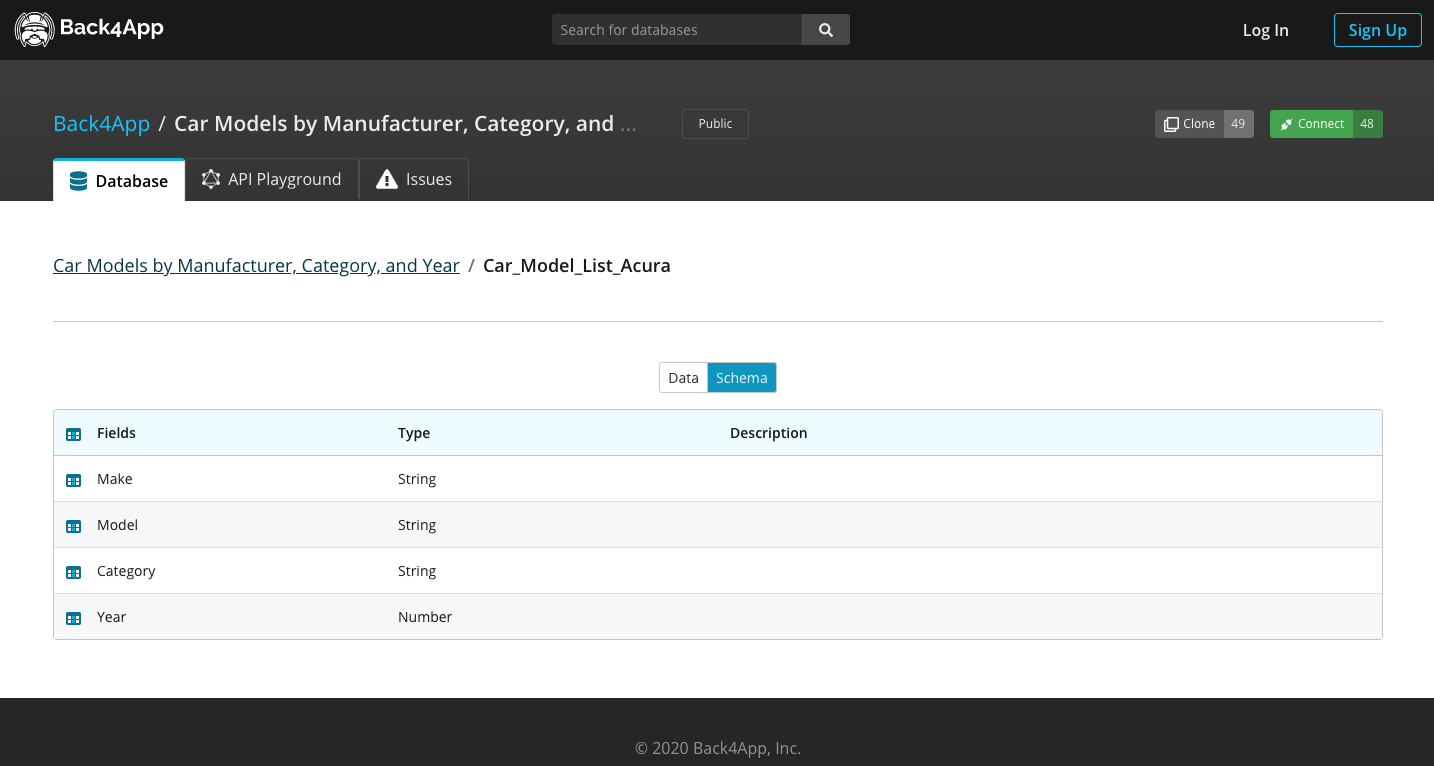This screenshot has width=1434, height=766.
Task: Click the Issues warning triangle icon
Action: (x=387, y=180)
